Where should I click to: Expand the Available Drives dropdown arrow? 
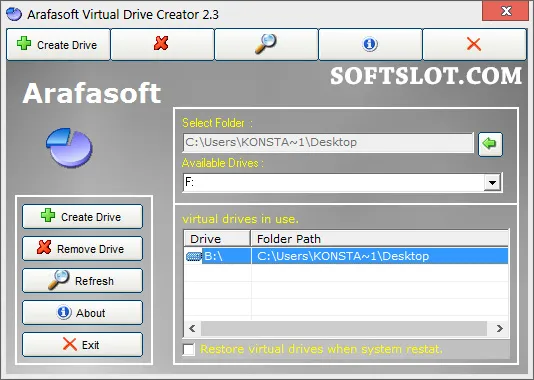(492, 183)
